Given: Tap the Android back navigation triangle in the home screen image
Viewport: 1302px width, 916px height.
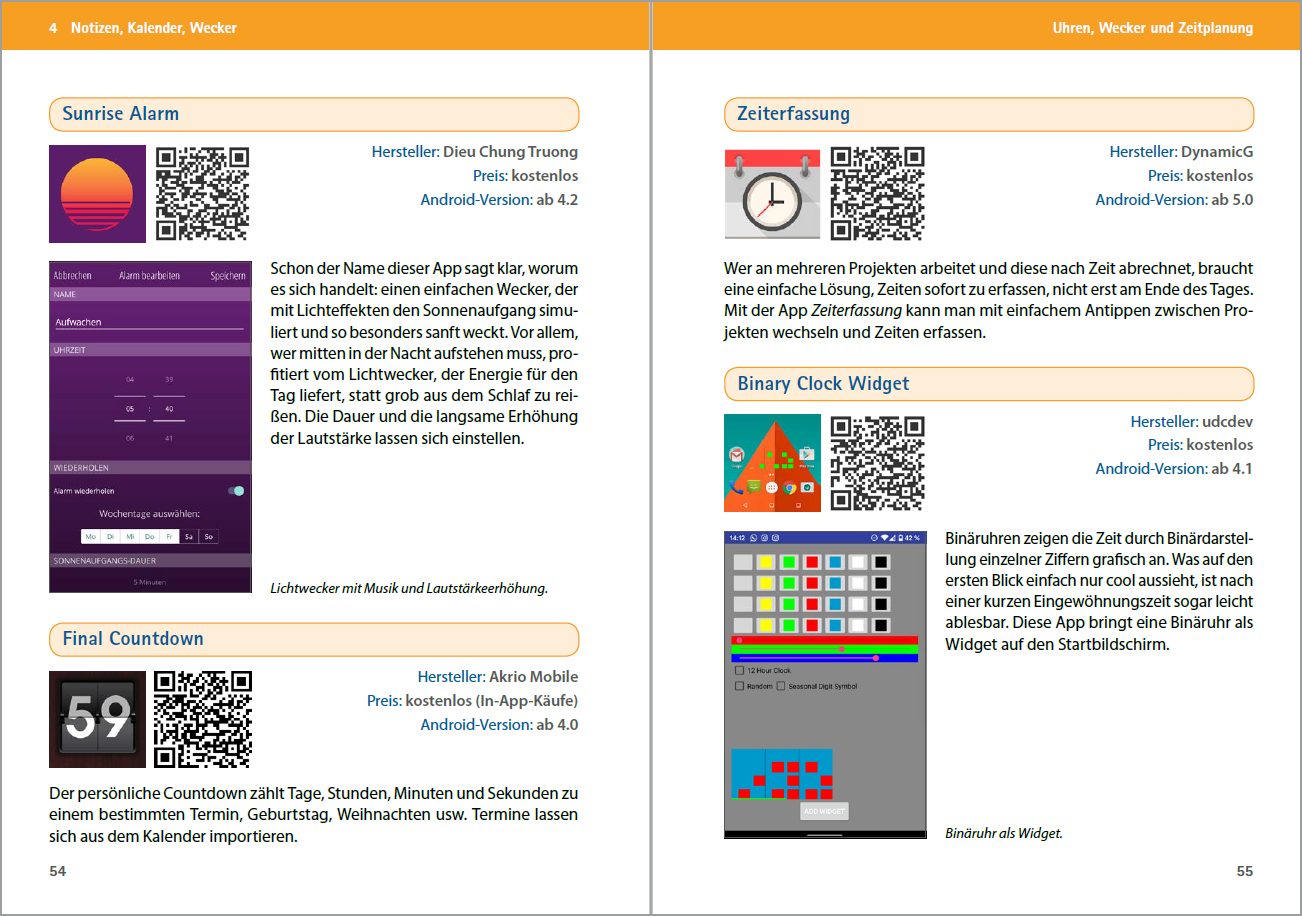Looking at the screenshot, I should [745, 505].
